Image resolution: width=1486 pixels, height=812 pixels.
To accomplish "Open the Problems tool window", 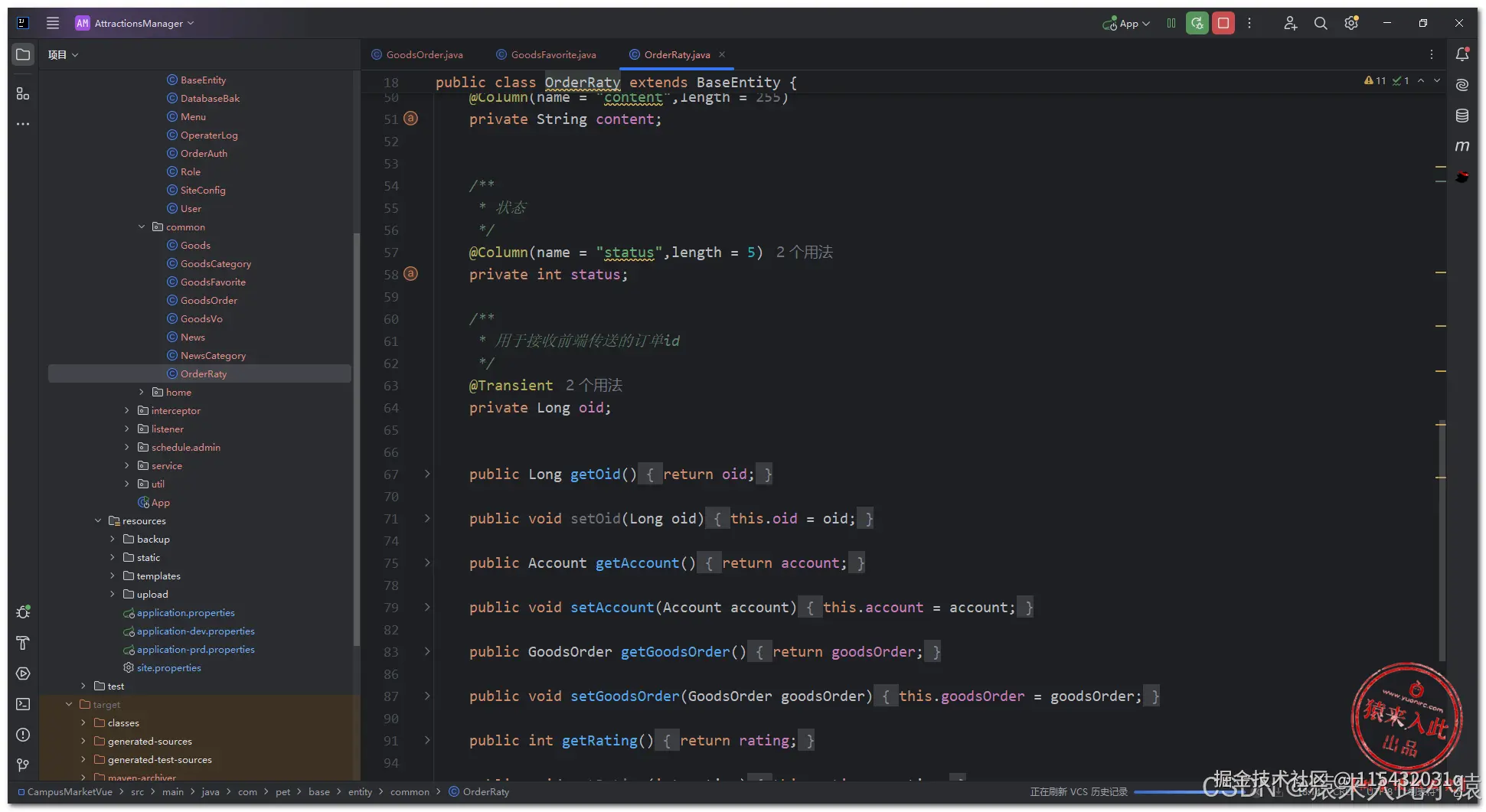I will pyautogui.click(x=23, y=735).
